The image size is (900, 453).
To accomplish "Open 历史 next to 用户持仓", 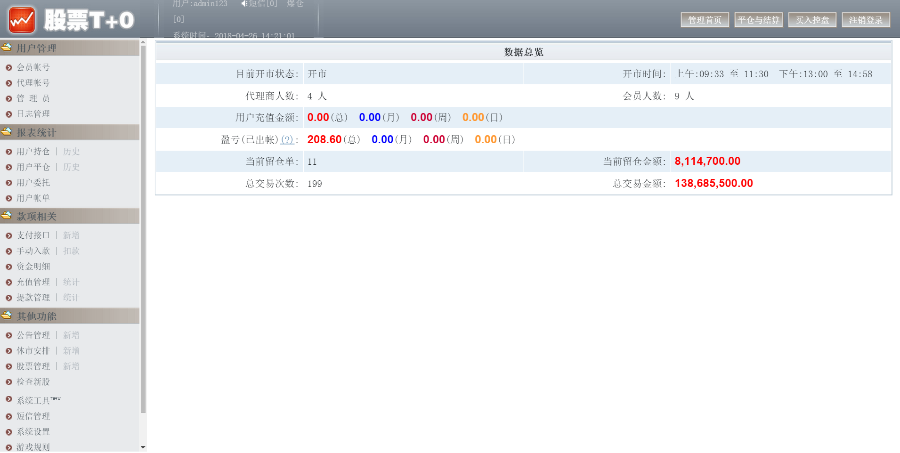I will coord(71,152).
